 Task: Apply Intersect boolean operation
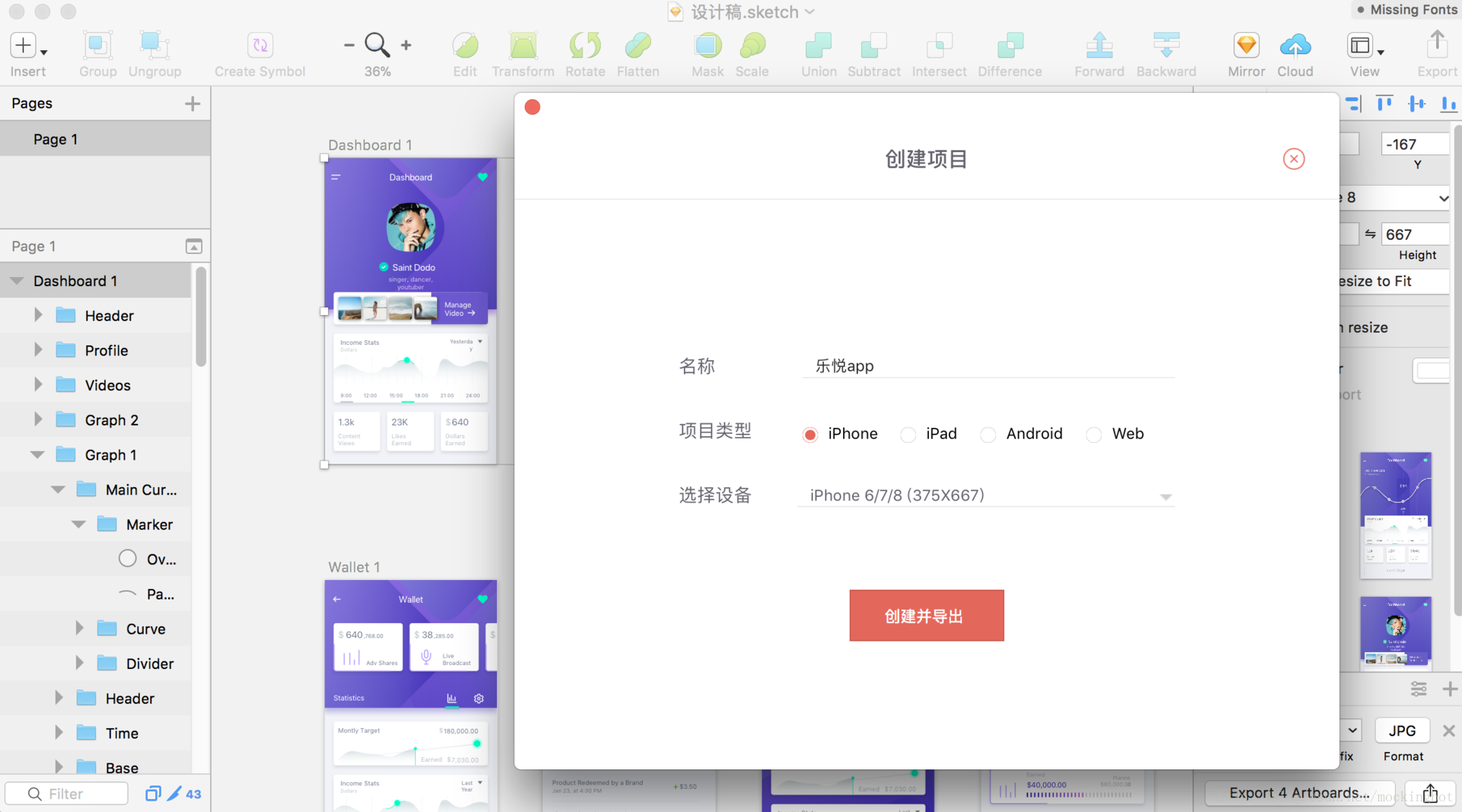[x=940, y=46]
